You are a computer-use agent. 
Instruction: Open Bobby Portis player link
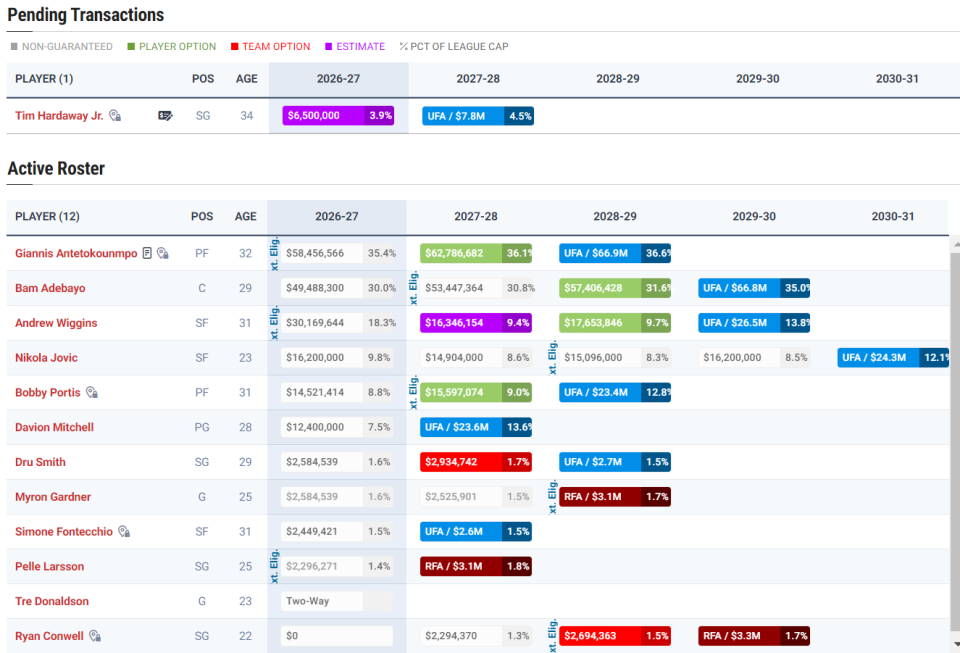[x=48, y=392]
